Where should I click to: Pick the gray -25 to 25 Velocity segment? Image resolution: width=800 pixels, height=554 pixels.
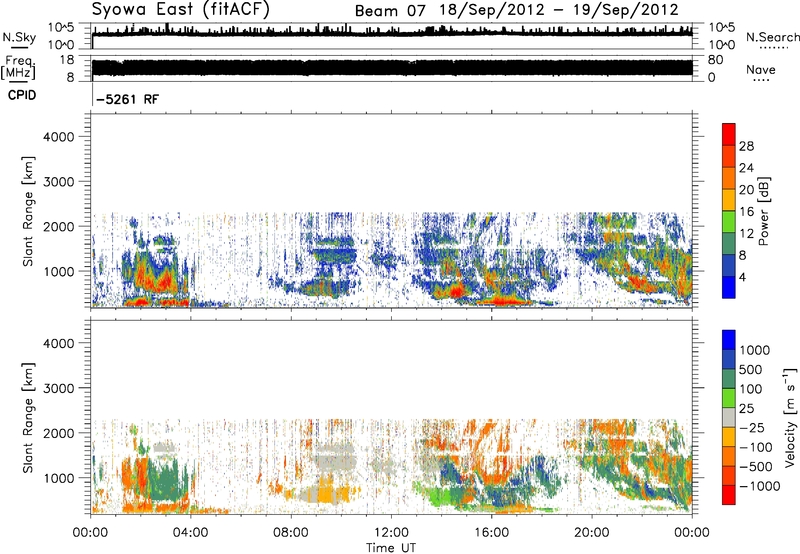729,417
